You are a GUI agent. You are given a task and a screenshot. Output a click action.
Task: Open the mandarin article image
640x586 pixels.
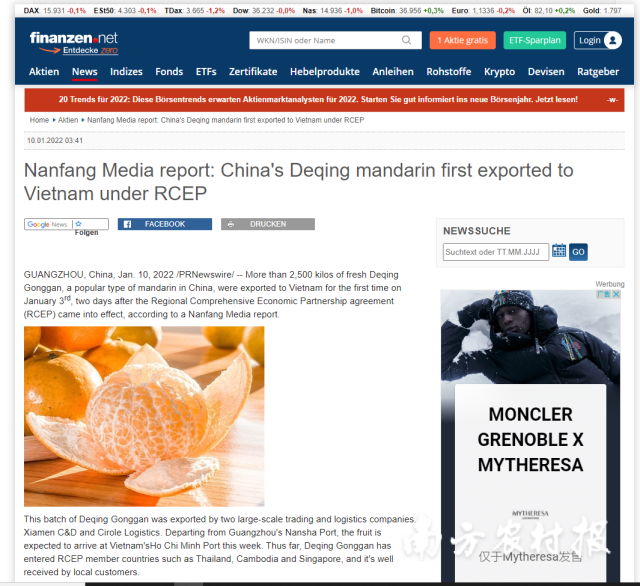pos(144,416)
